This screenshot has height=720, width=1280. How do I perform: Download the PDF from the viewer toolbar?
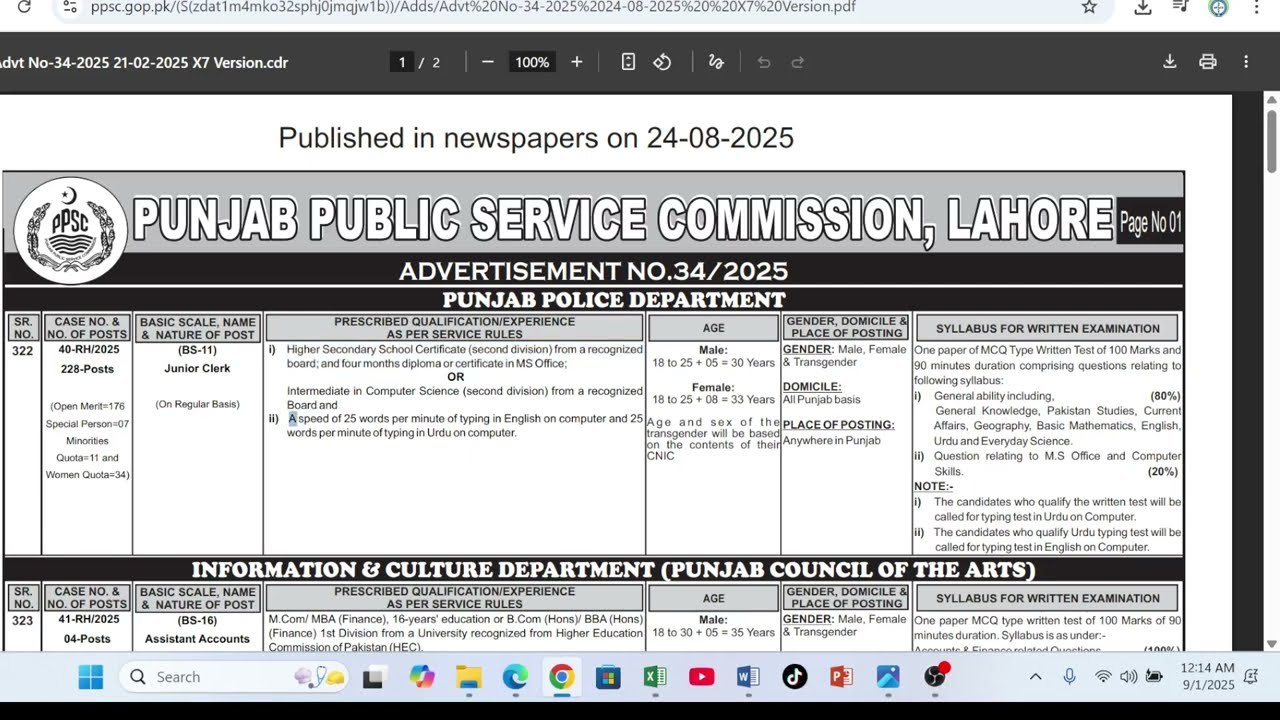pyautogui.click(x=1169, y=61)
